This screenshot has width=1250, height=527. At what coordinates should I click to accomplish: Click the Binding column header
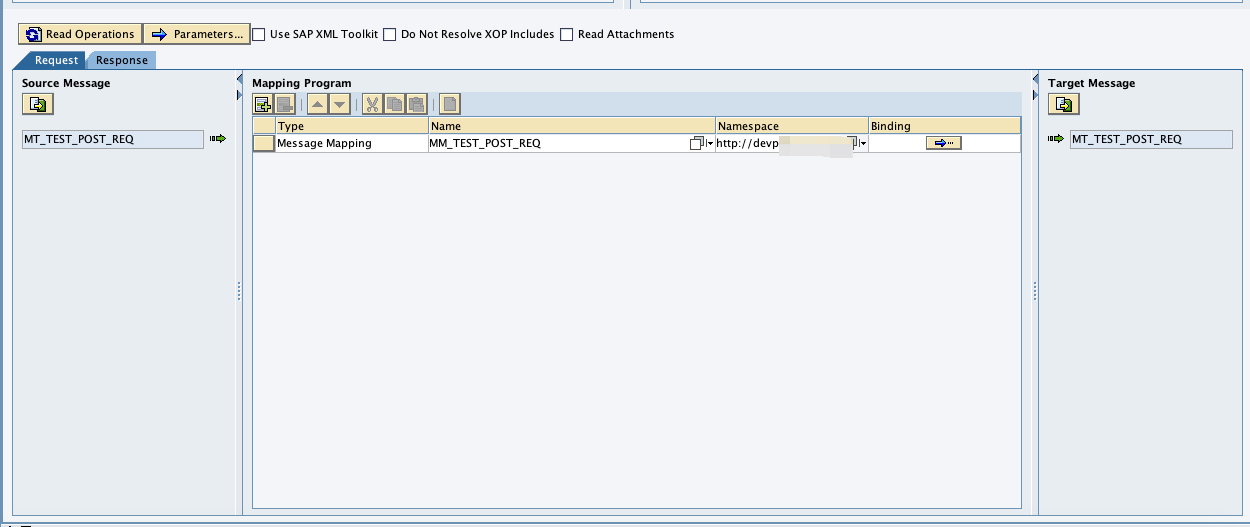coord(944,126)
